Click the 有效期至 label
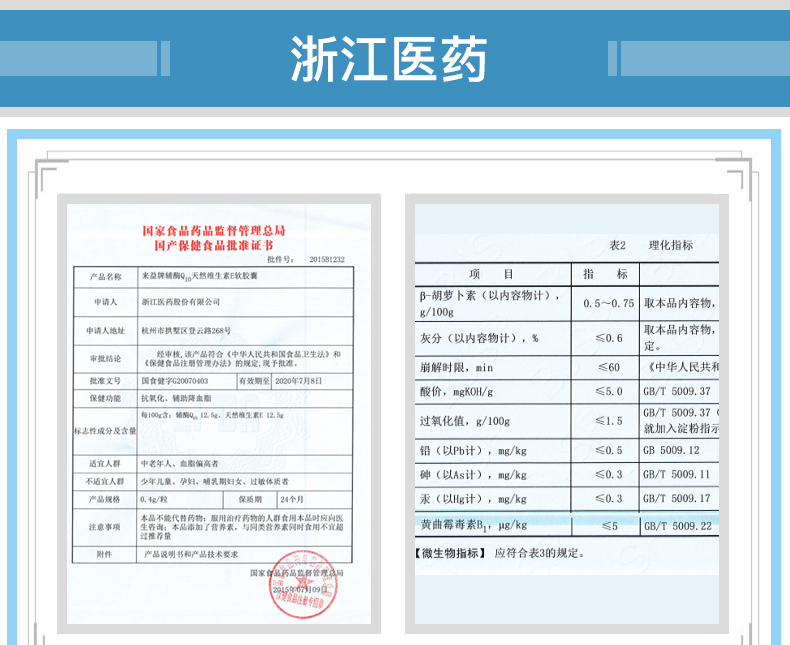790x645 pixels. click(254, 381)
